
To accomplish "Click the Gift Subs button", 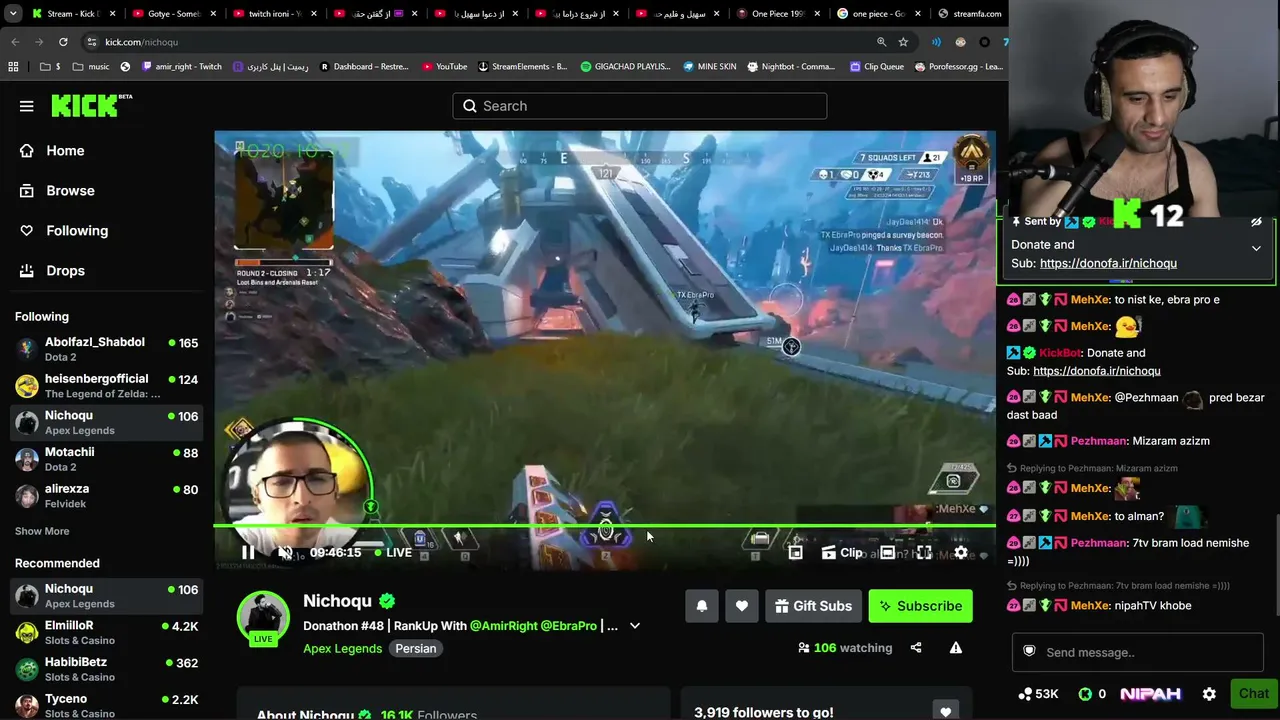I will click(x=814, y=606).
